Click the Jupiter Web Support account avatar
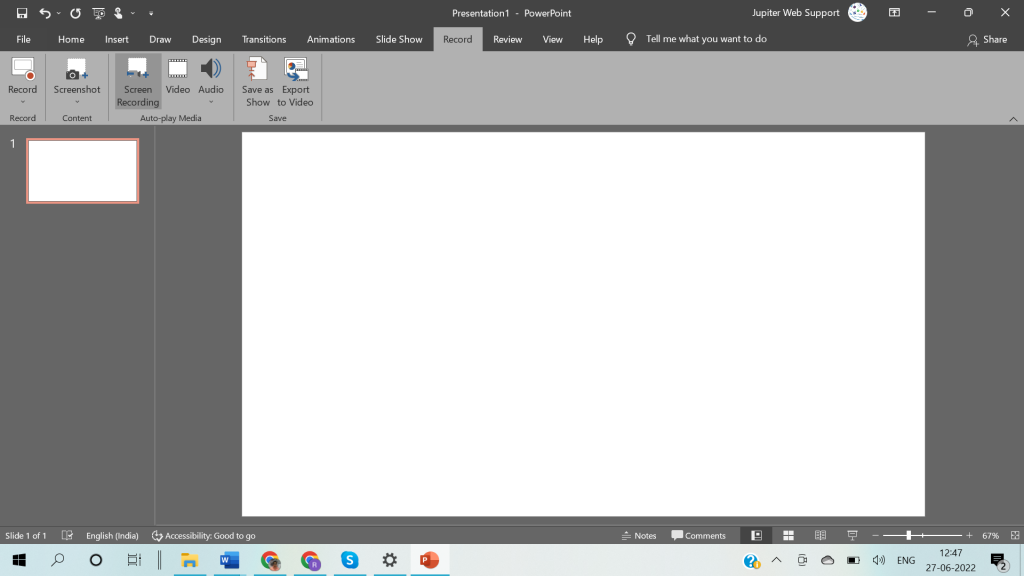Screen dimensions: 1024x576 (857, 12)
